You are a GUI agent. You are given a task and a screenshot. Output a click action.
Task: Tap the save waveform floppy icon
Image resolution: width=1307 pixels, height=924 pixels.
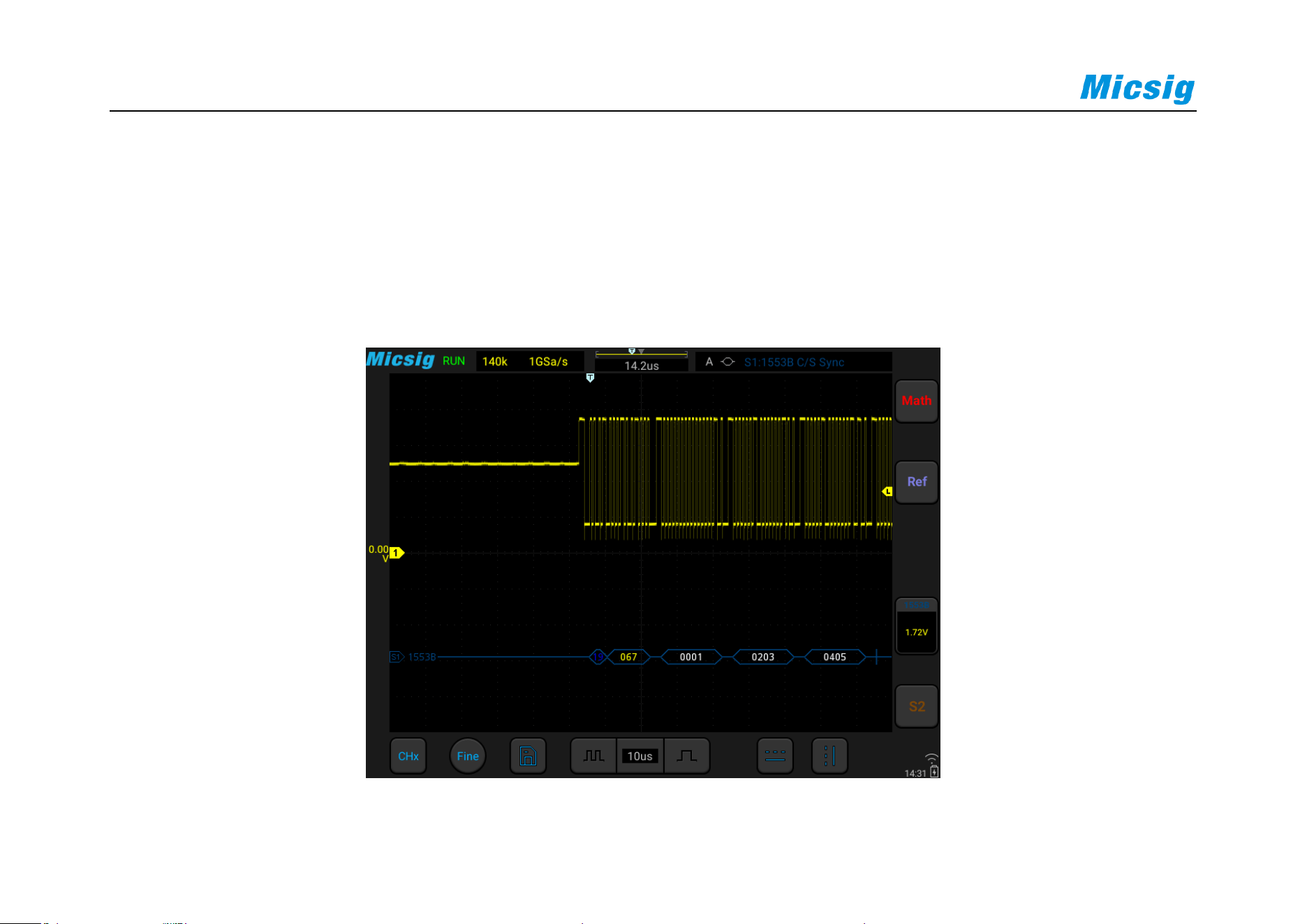click(x=528, y=757)
